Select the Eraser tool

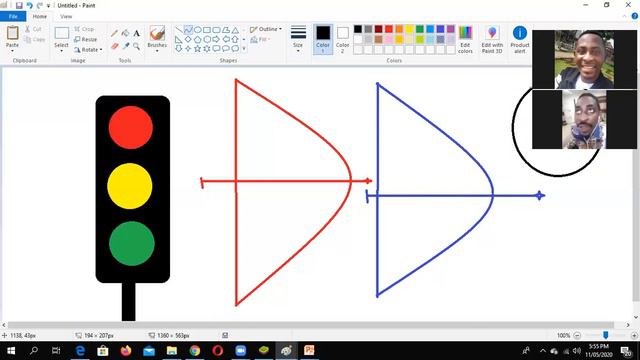[x=114, y=46]
